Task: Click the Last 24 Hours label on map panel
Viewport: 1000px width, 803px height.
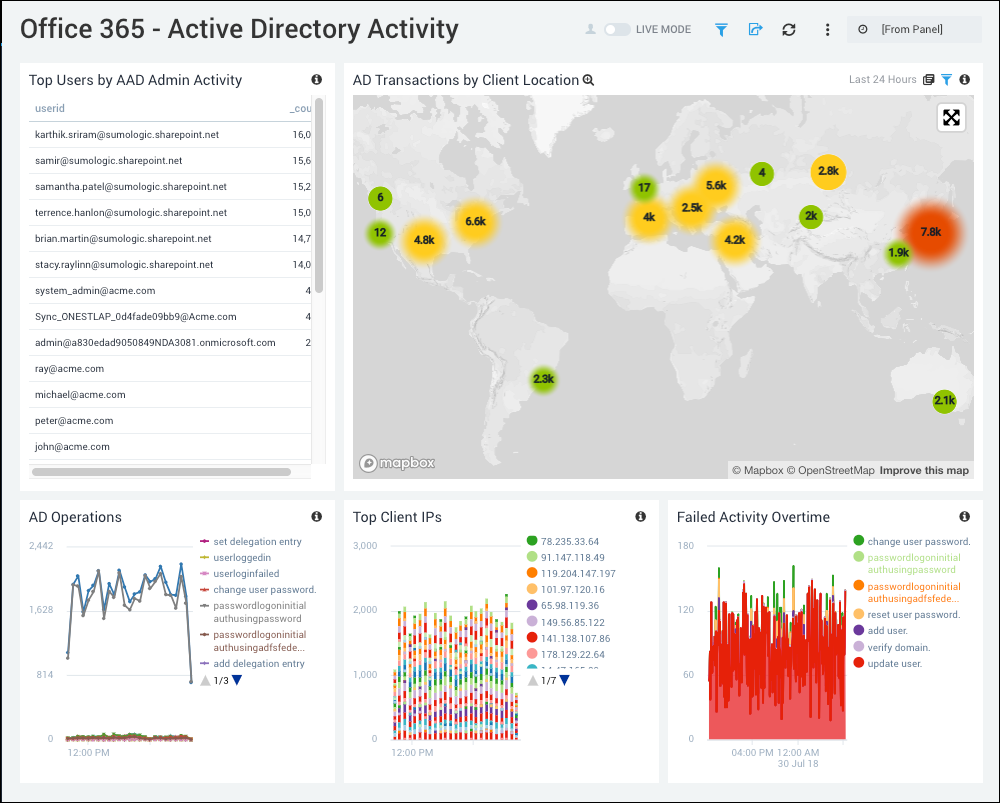Action: coord(885,79)
